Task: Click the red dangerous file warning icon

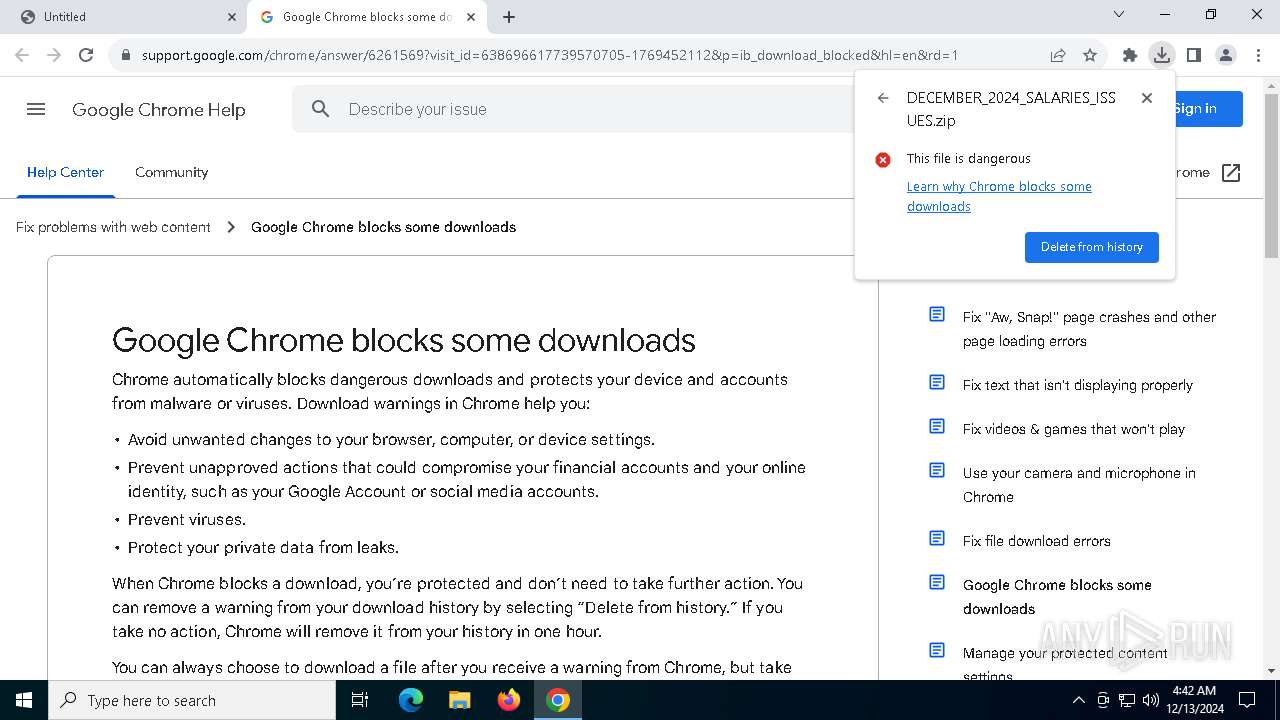Action: pyautogui.click(x=883, y=159)
